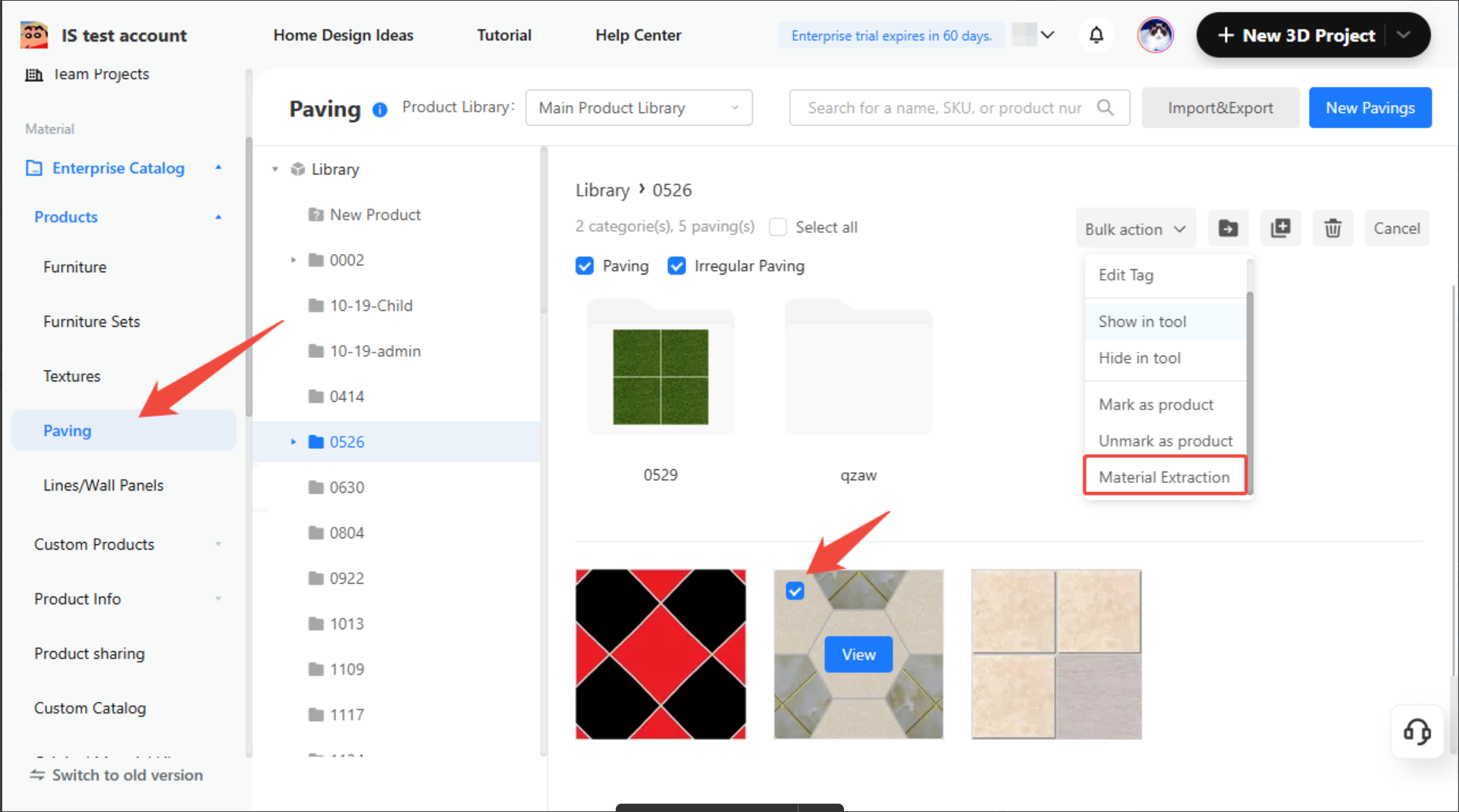Expand the 0002 folder in tree
Image resolution: width=1459 pixels, height=812 pixels.
(293, 260)
